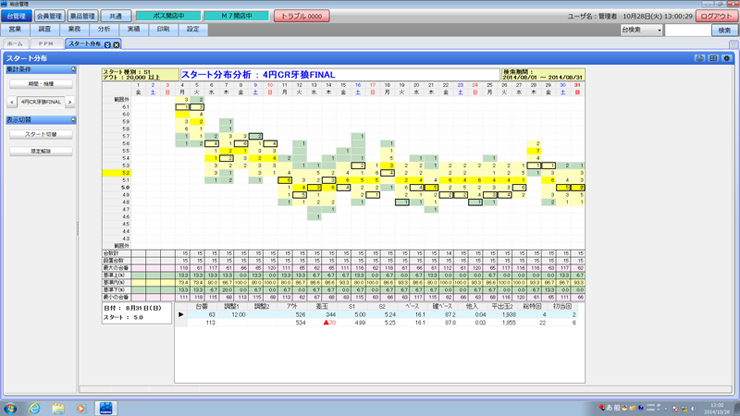Viewport: 740px width, 416px height.
Task: Click the grid layout icon in panel header
Action: (x=713, y=58)
